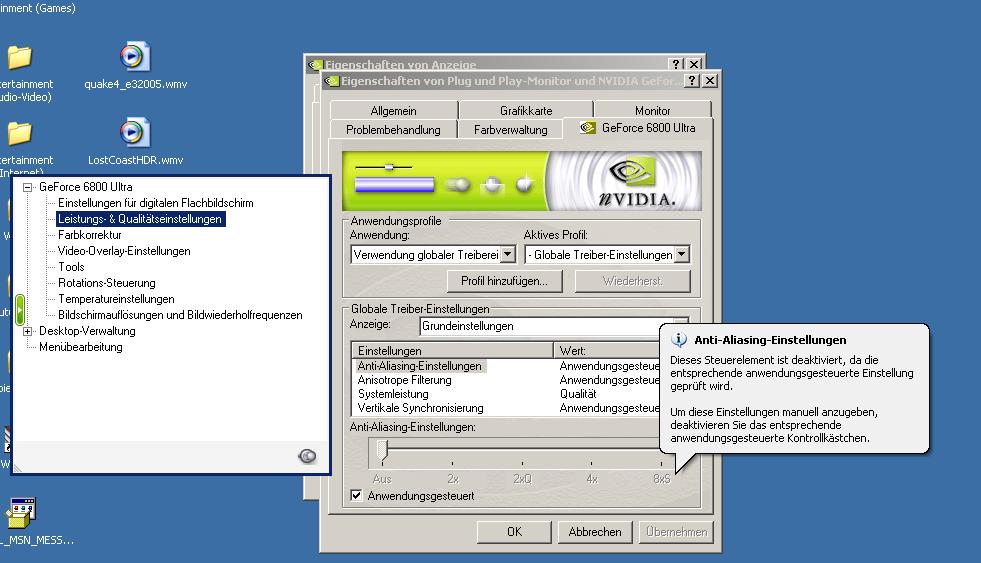Open the Aktives Profil dropdown list
The height and width of the screenshot is (563, 981).
tap(682, 255)
